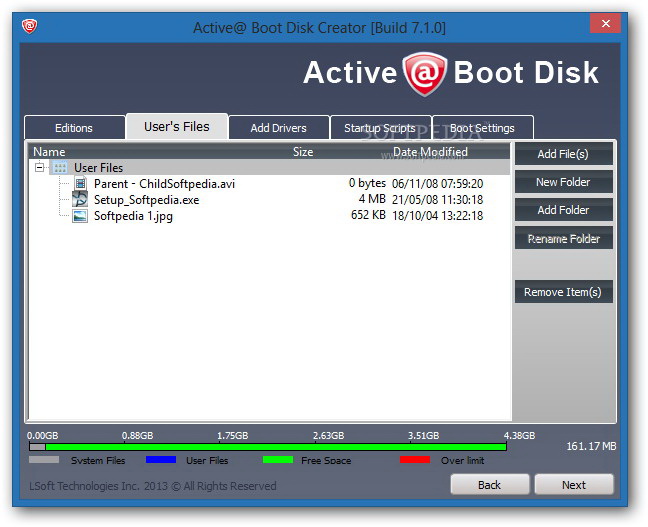Click the User Files folder icon

[x=60, y=168]
